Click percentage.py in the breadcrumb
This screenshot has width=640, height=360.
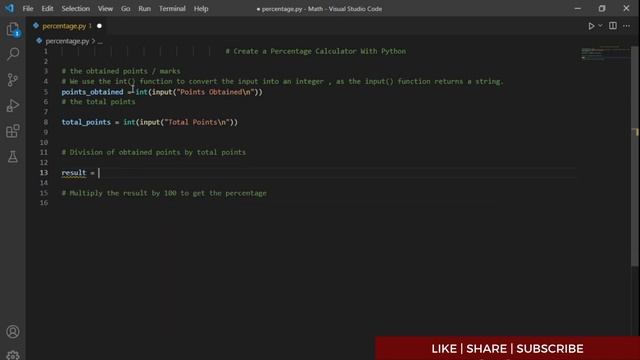click(67, 41)
